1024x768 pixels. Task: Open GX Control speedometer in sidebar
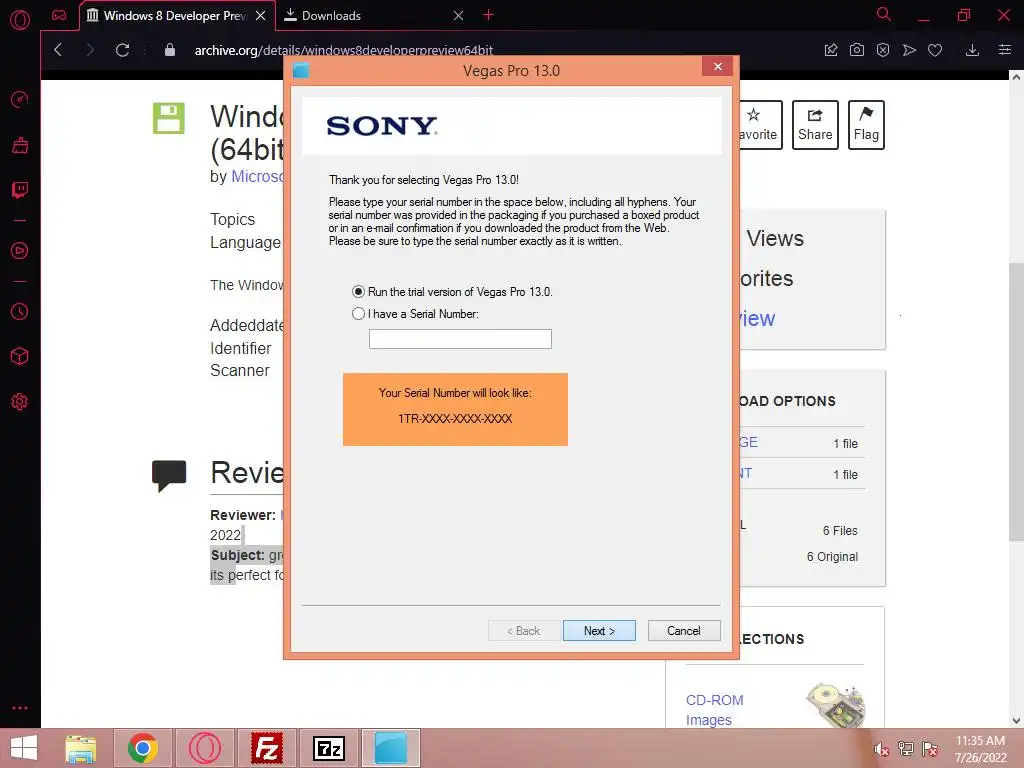coord(20,99)
